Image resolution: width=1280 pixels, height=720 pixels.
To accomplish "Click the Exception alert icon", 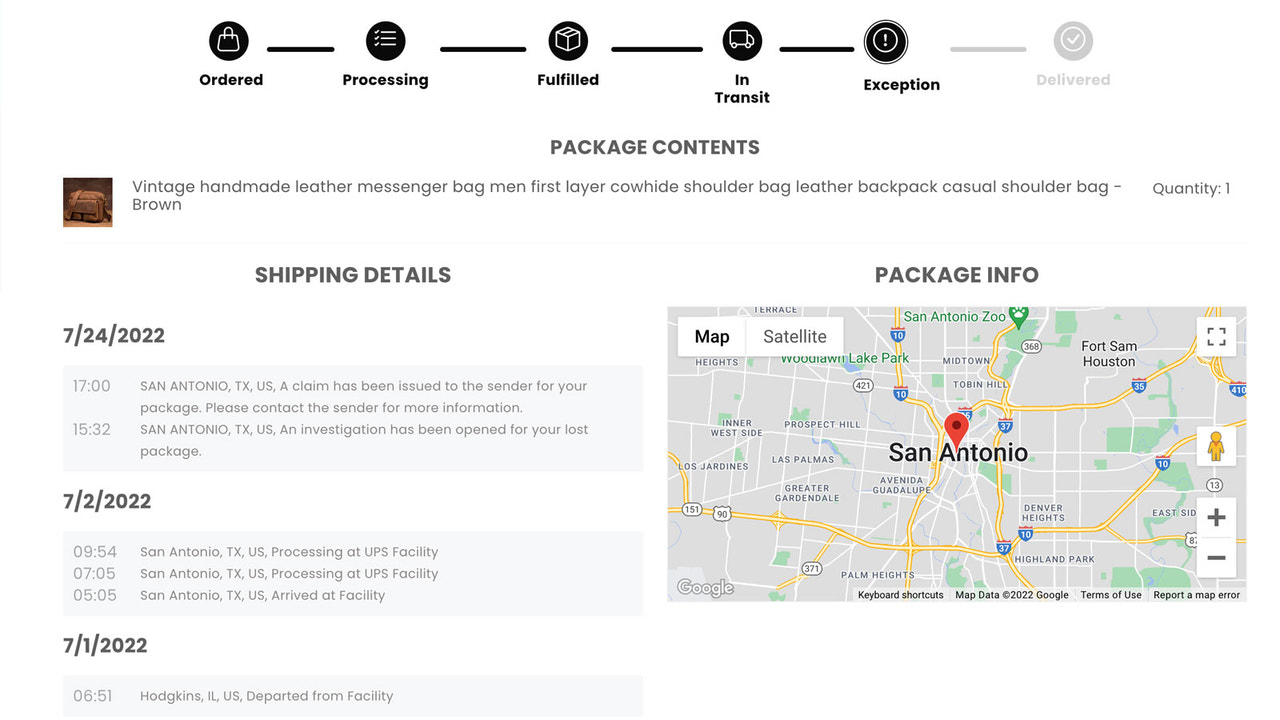I will (885, 41).
